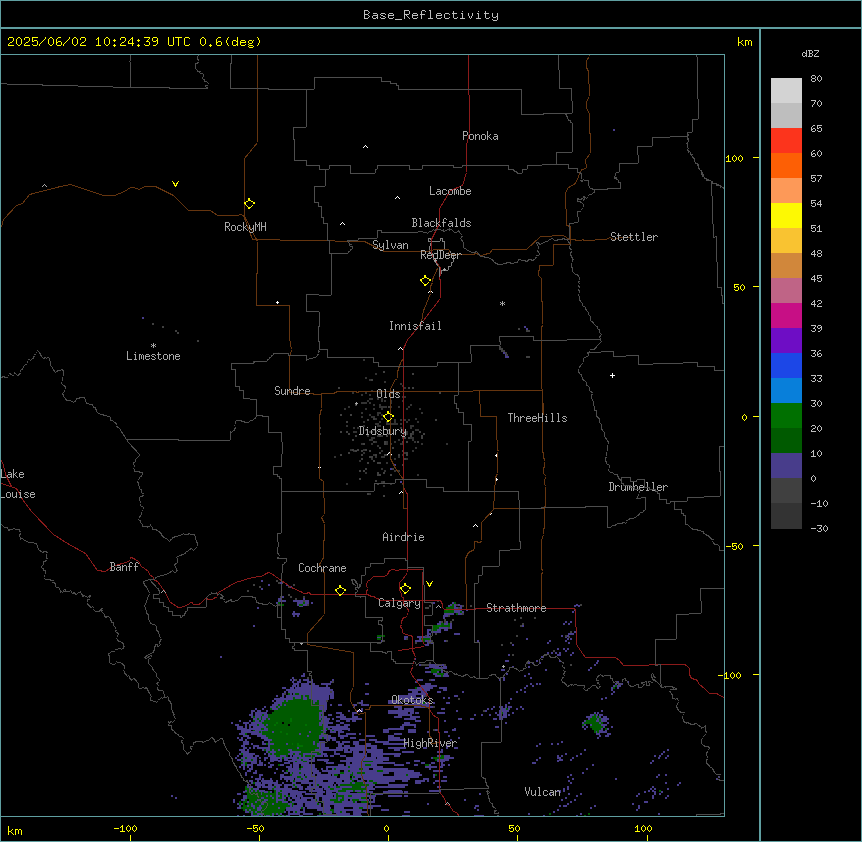Click the Sundre label
Viewport: 862px width, 842px height.
click(292, 391)
